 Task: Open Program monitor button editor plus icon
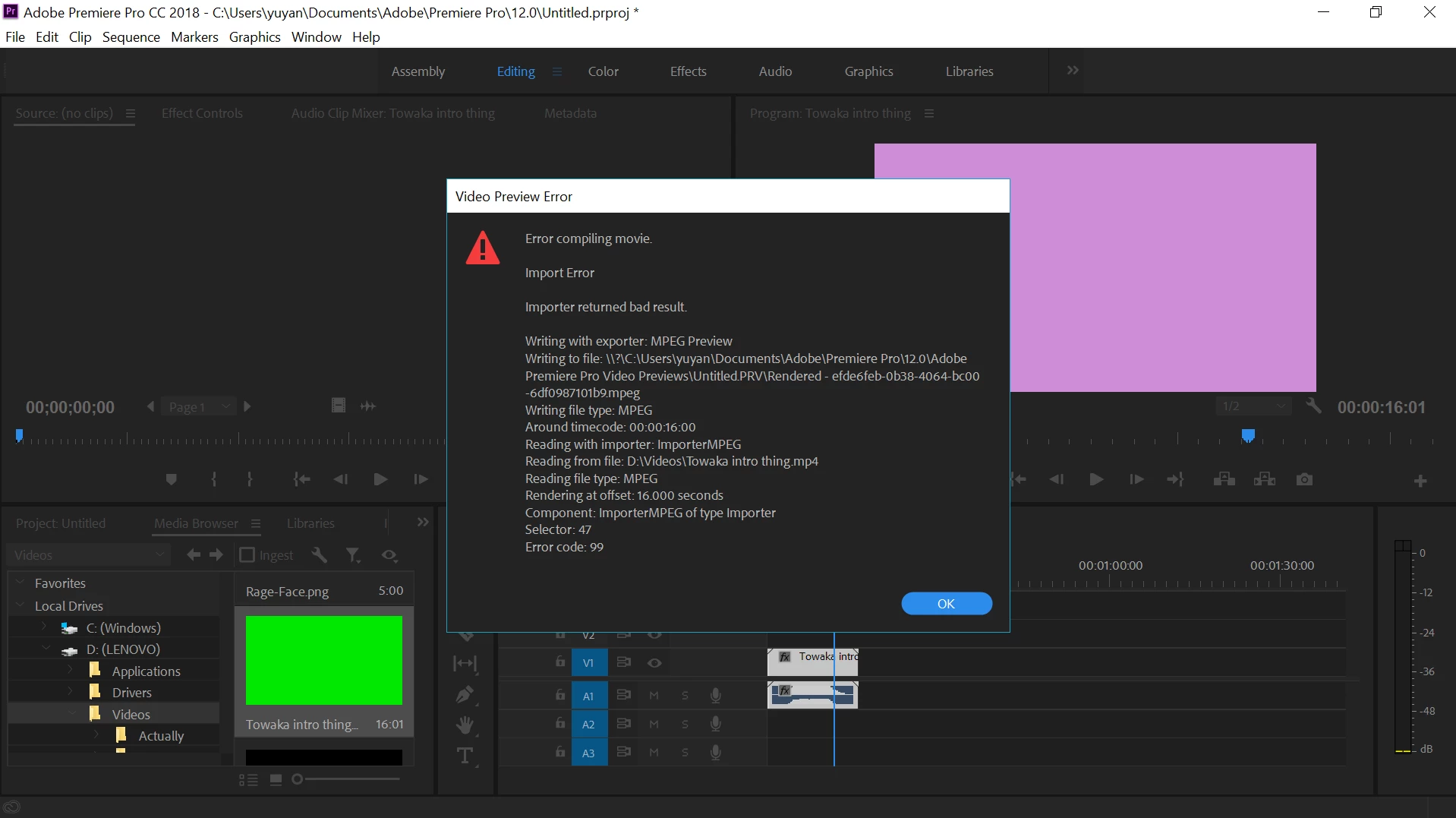click(x=1420, y=481)
